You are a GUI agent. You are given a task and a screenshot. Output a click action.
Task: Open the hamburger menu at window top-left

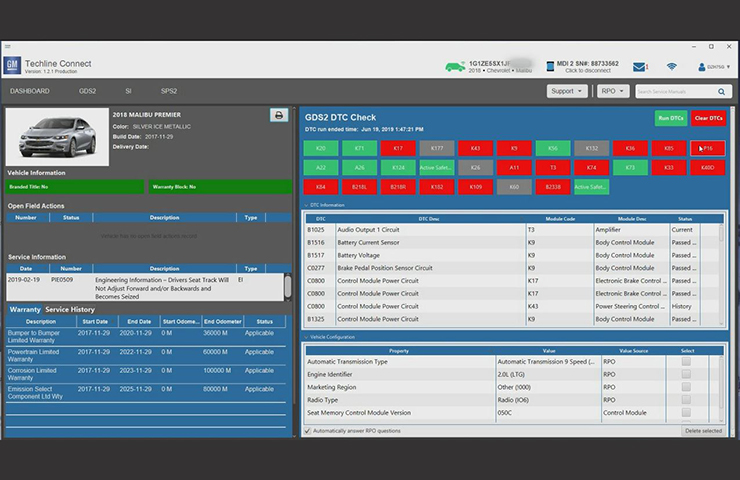coord(8,46)
